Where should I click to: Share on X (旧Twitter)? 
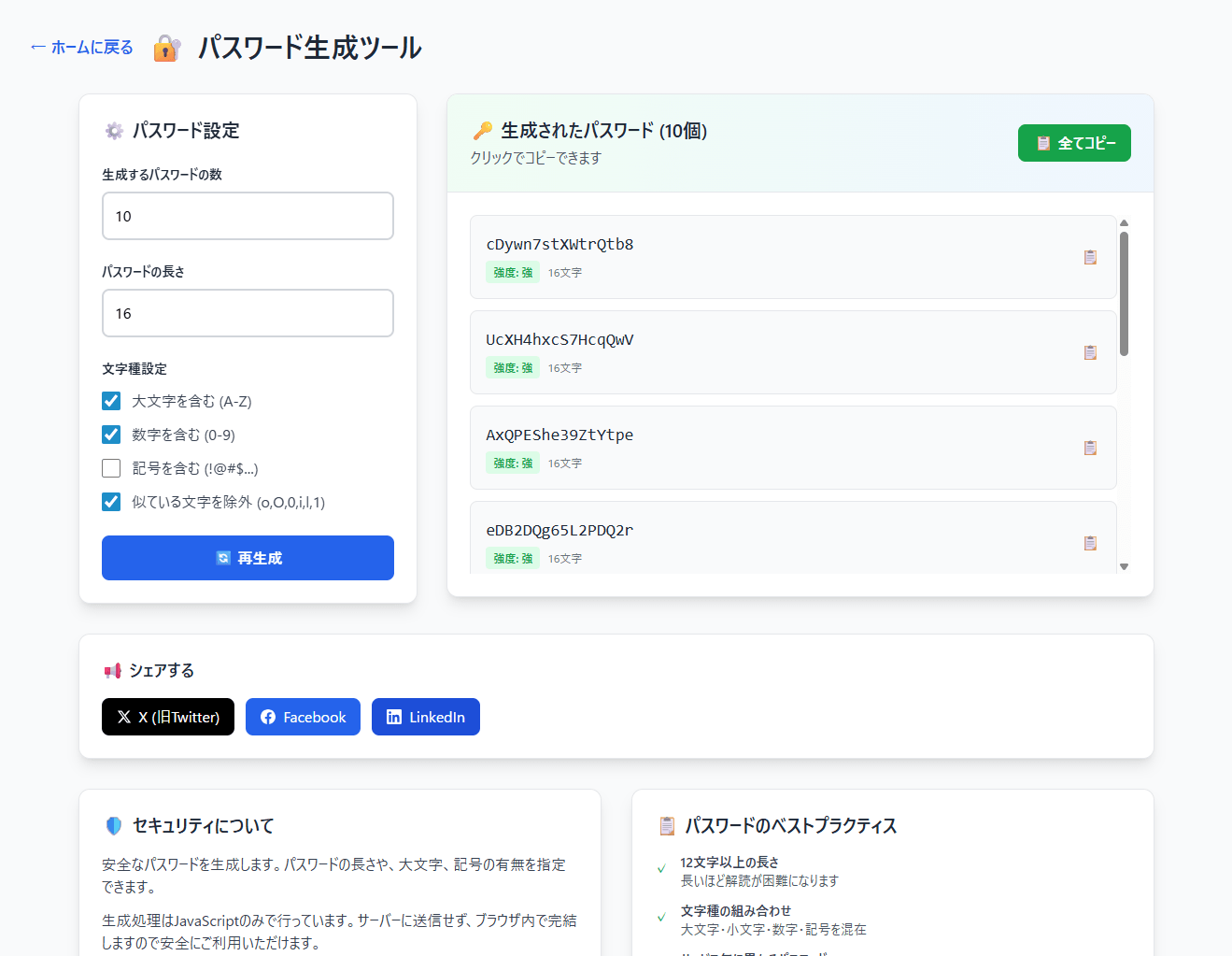coord(168,717)
